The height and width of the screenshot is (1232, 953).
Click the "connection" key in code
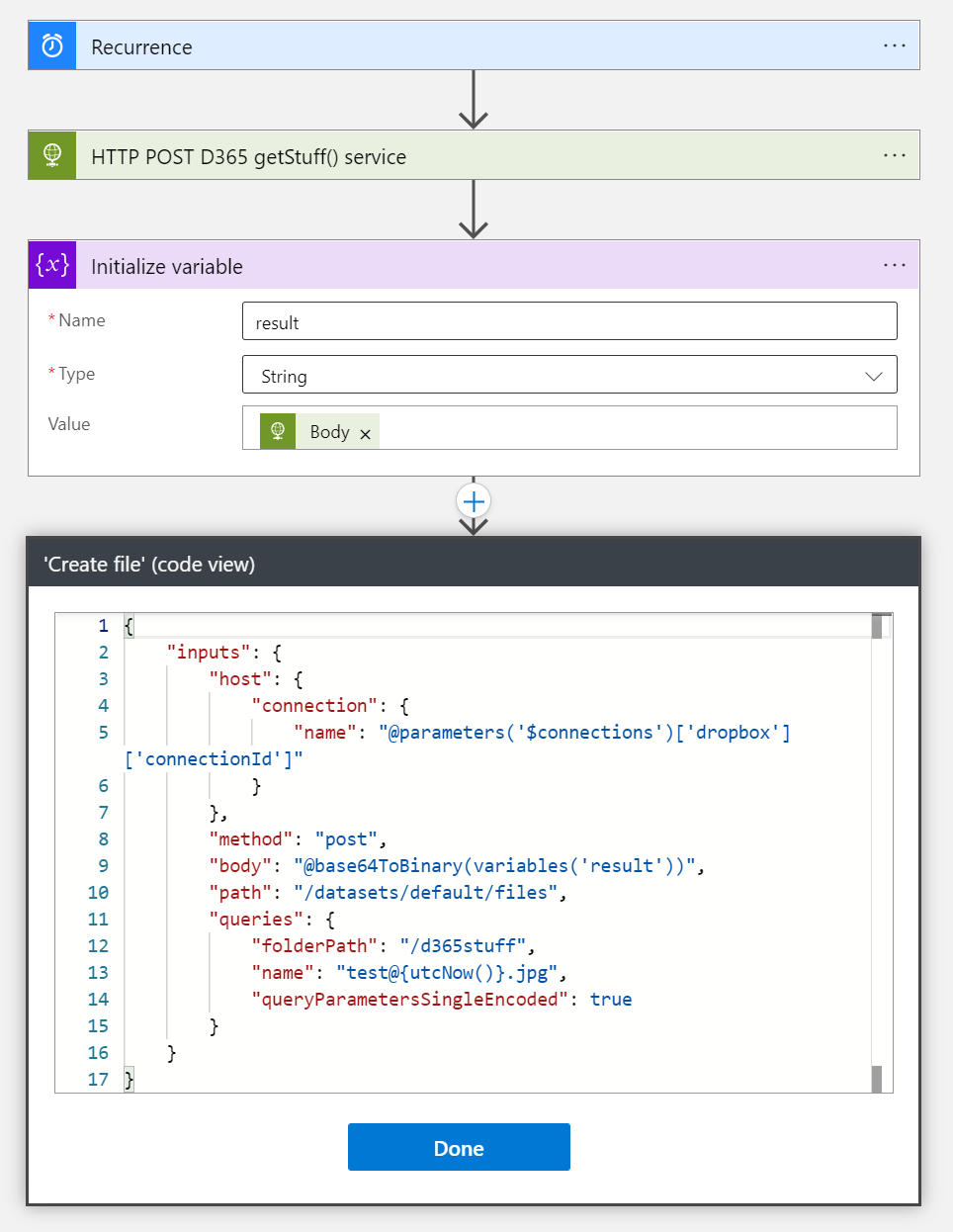(x=314, y=706)
